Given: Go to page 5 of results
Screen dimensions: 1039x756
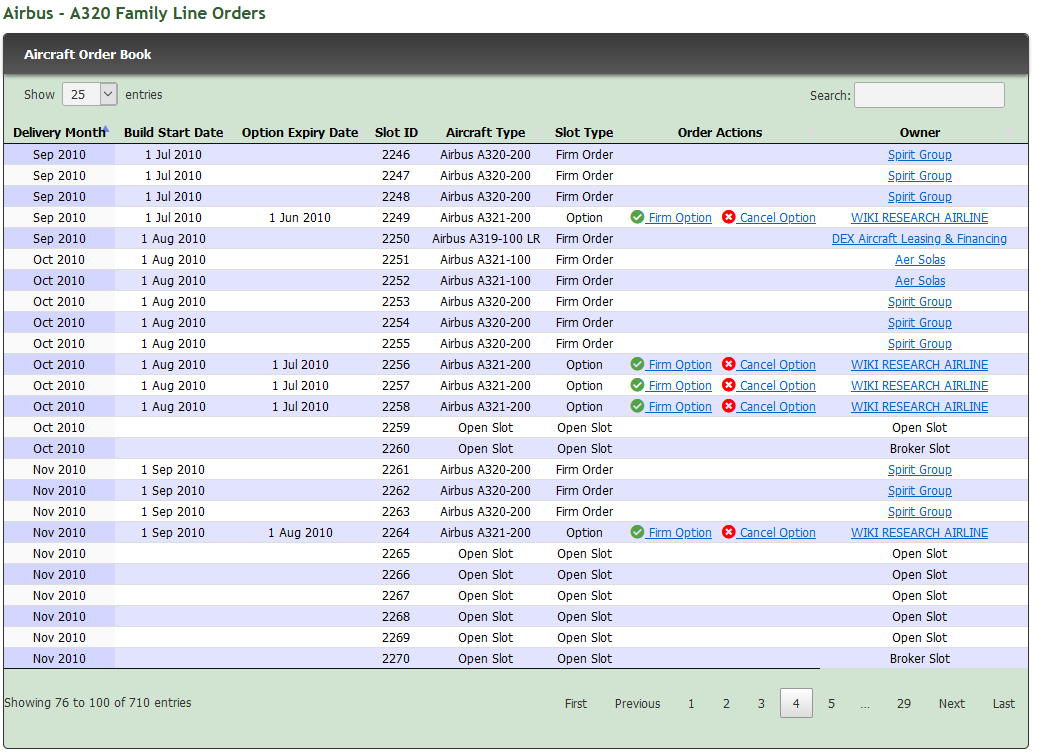Looking at the screenshot, I should pos(831,703).
